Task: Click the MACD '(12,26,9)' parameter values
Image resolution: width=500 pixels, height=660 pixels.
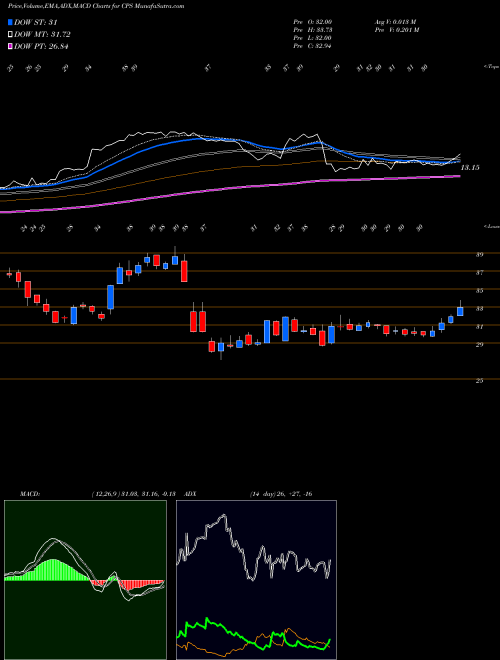Action: coord(136,494)
